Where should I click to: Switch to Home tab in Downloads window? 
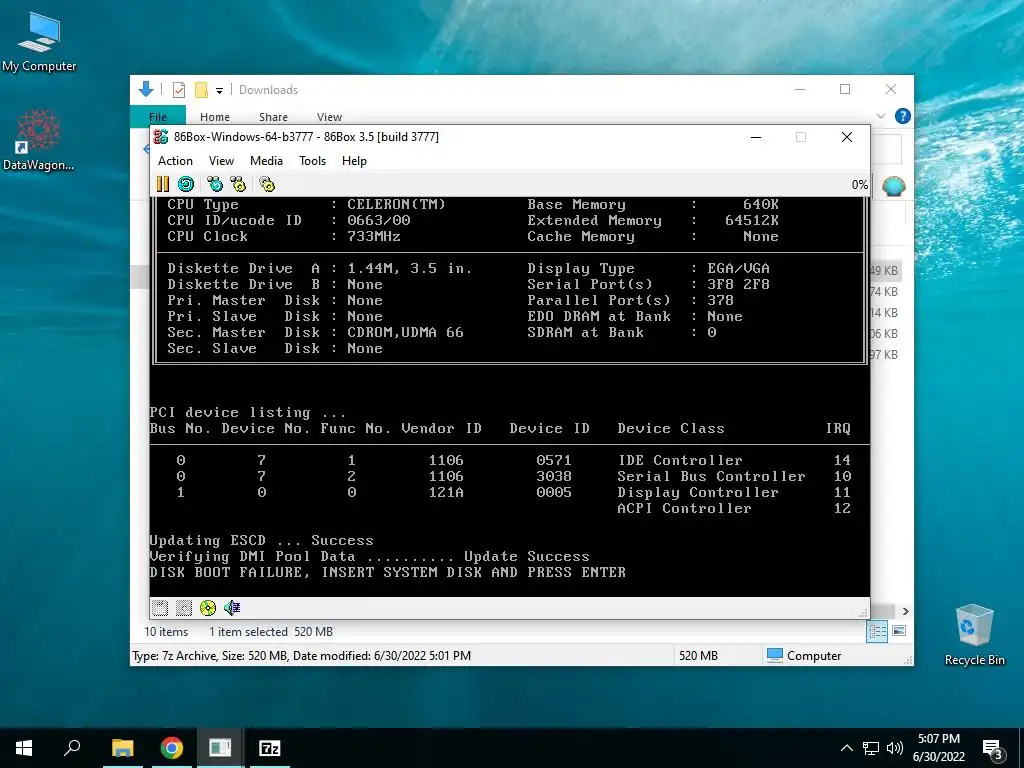pos(215,117)
